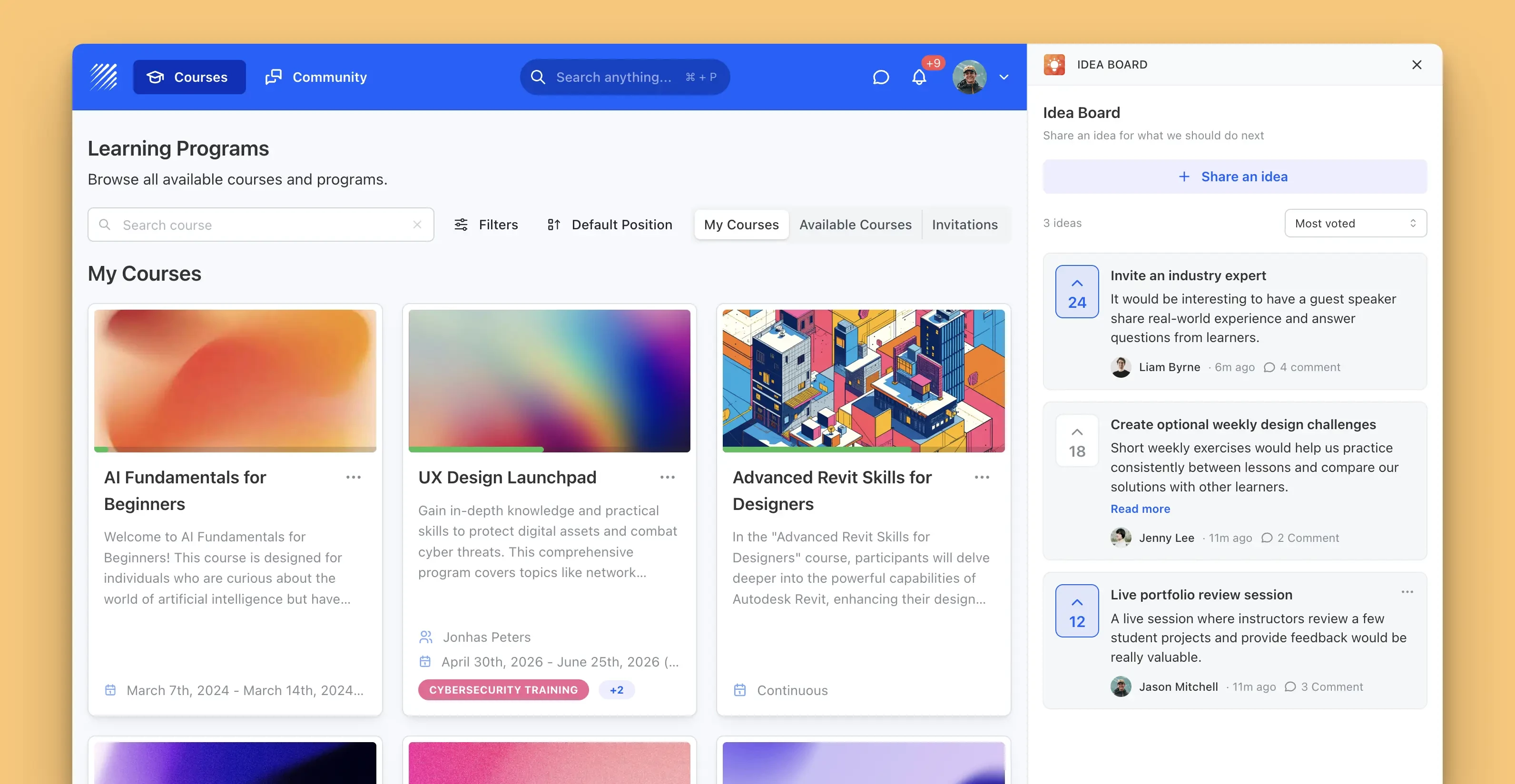Click the Advanced Revit Skills progress bar
The image size is (1515, 784).
[x=863, y=450]
